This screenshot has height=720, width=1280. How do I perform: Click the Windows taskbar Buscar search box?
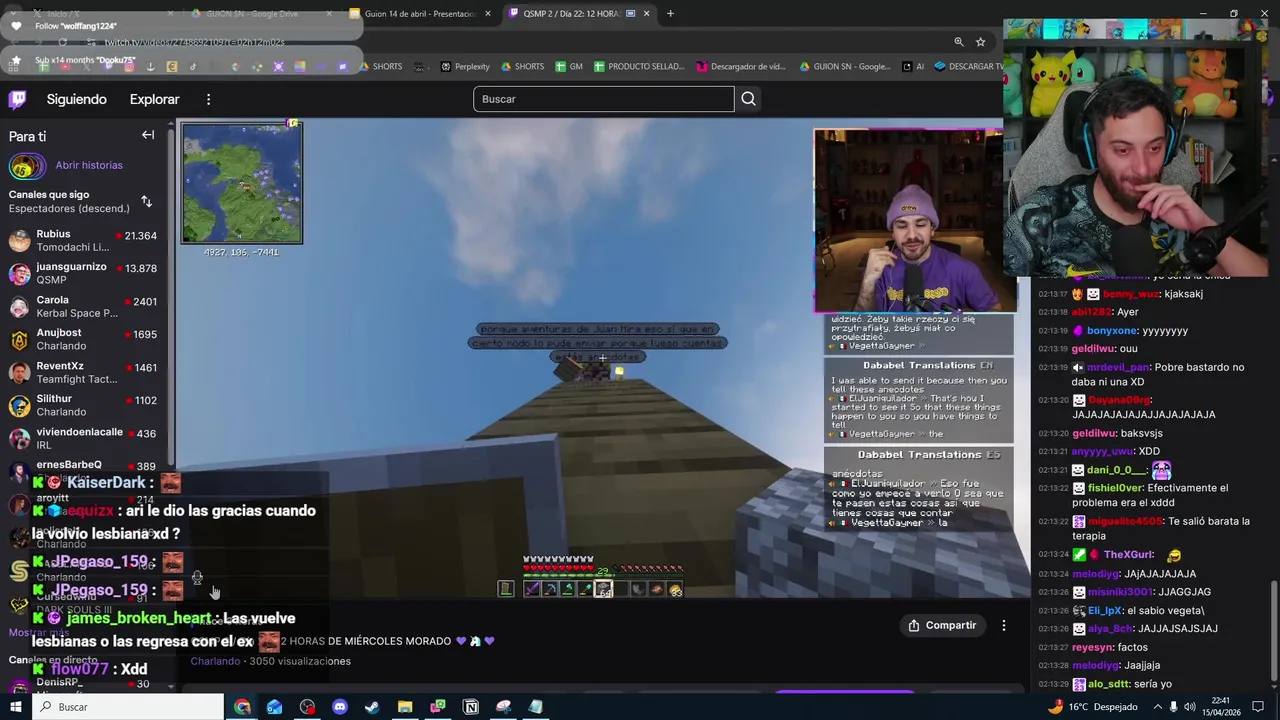click(128, 707)
